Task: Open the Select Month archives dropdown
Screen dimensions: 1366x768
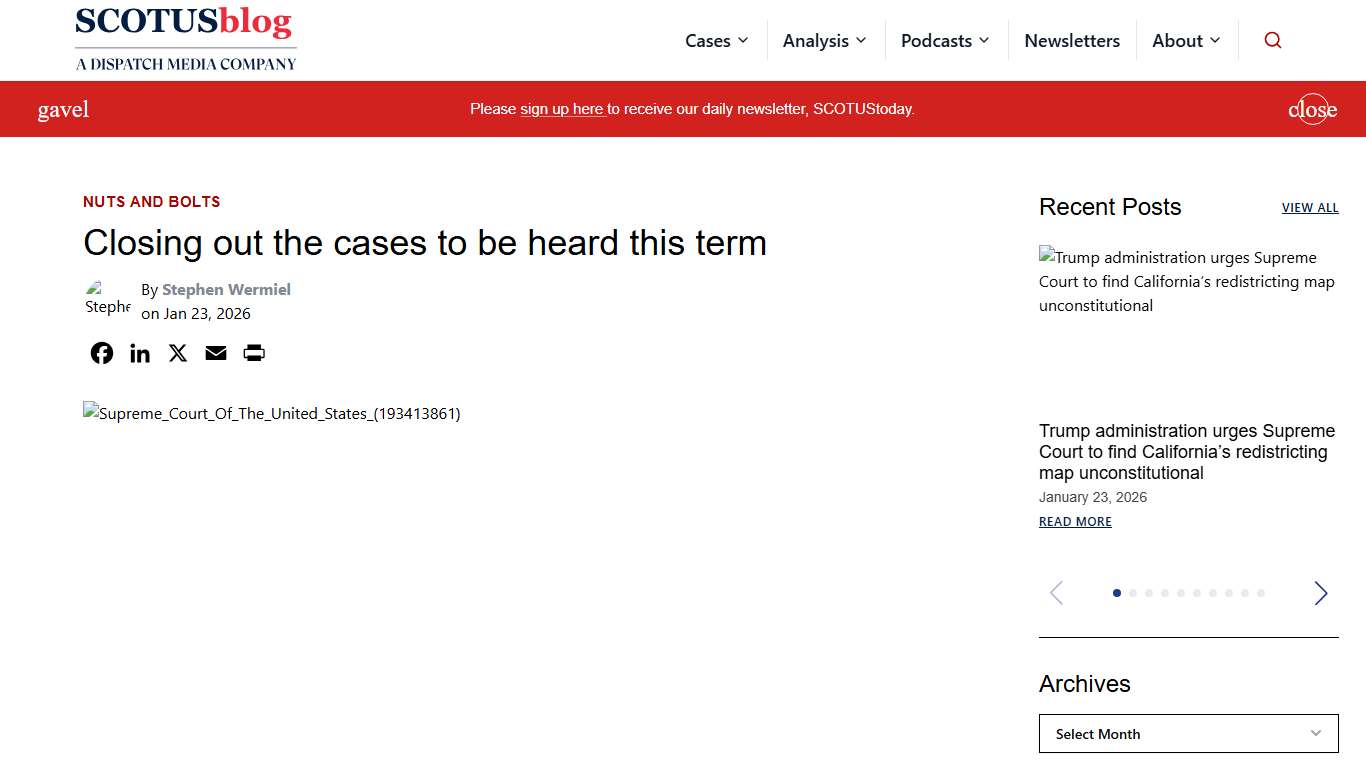Action: point(1188,733)
